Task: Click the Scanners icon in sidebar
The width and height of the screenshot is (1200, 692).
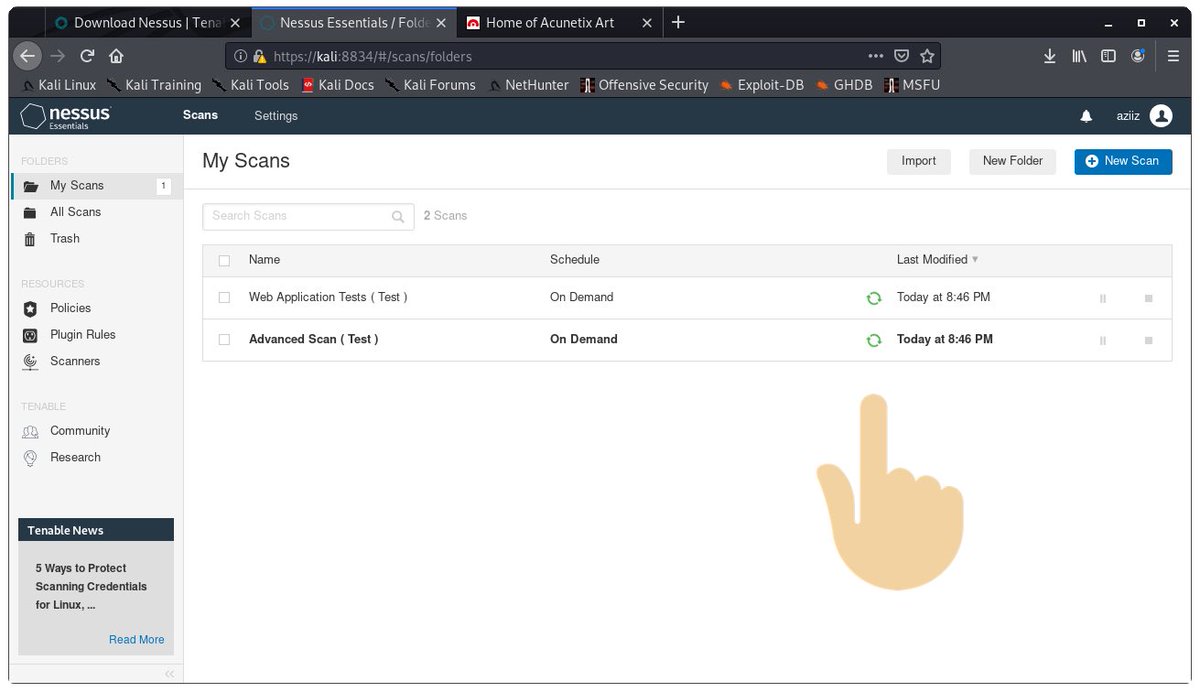Action: pyautogui.click(x=30, y=362)
